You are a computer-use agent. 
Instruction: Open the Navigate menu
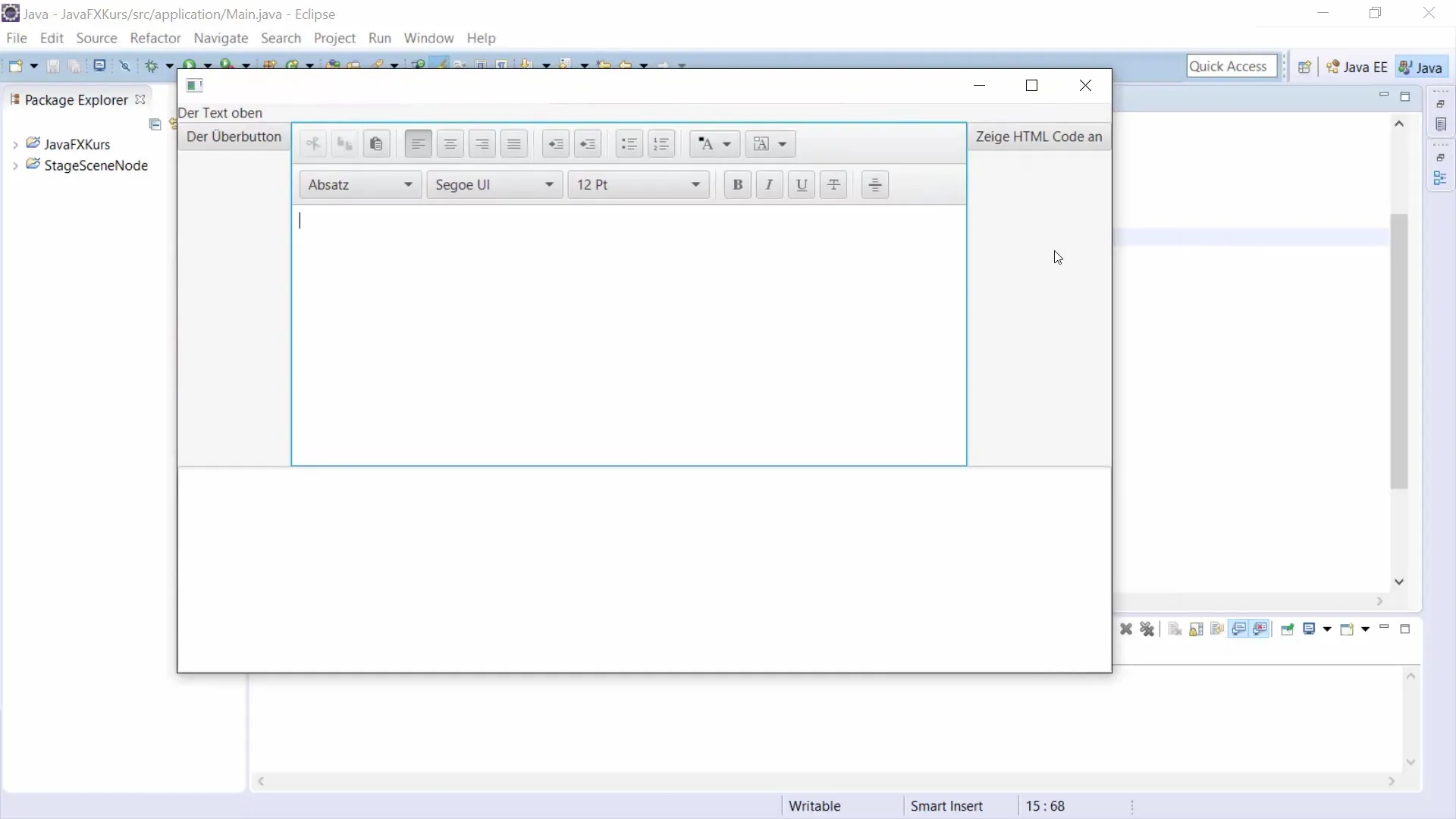pos(221,38)
